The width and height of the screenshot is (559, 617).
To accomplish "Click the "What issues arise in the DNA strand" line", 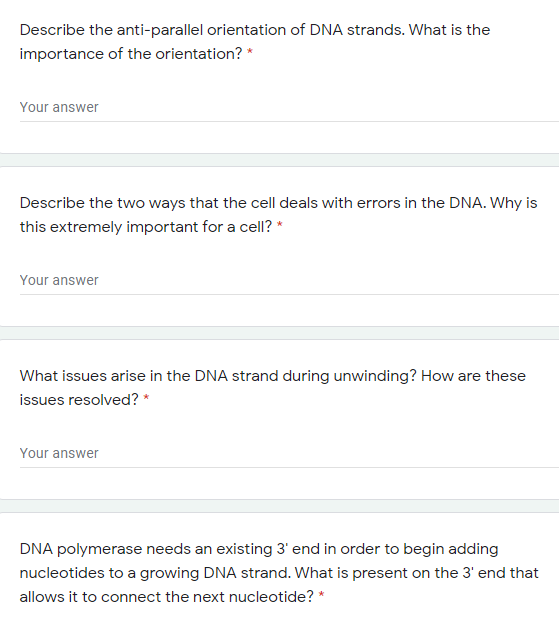I will pyautogui.click(x=273, y=376).
